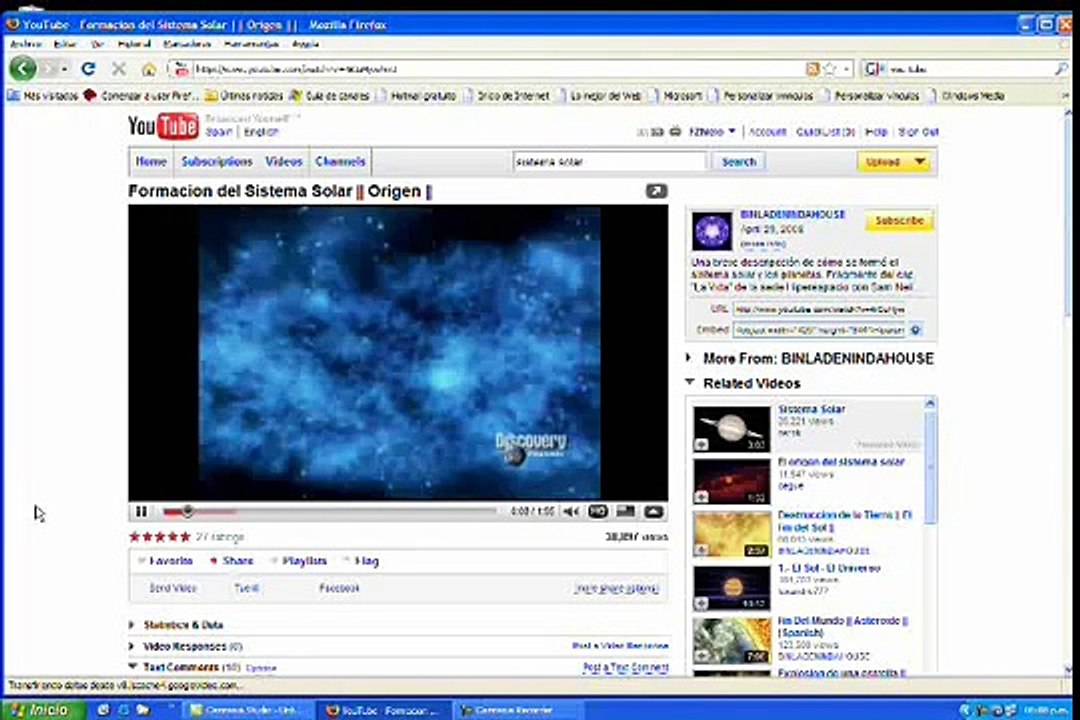This screenshot has height=720, width=1080.
Task: Open the Sistema Solar related video thumbnail
Action: (731, 429)
